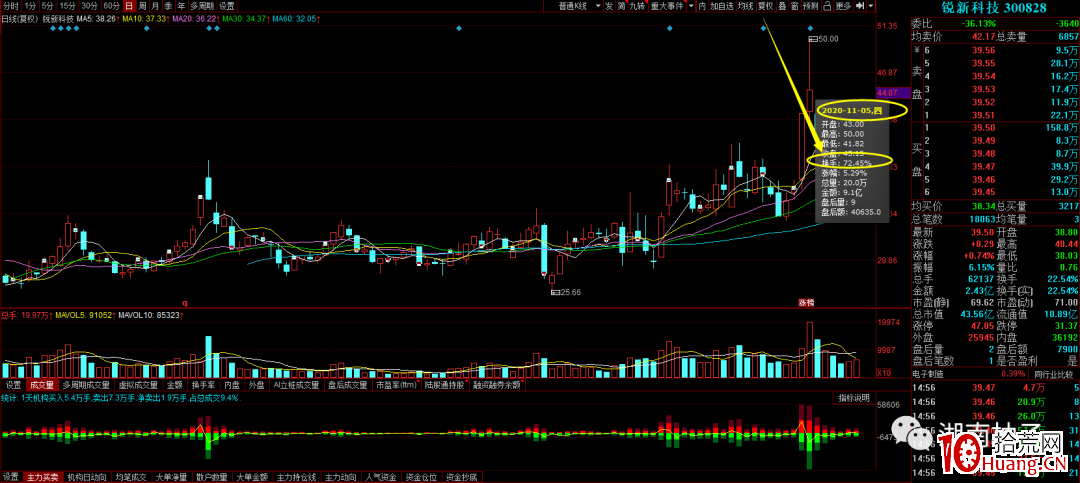Toggle the 均线 moving averages button

pos(745,6)
